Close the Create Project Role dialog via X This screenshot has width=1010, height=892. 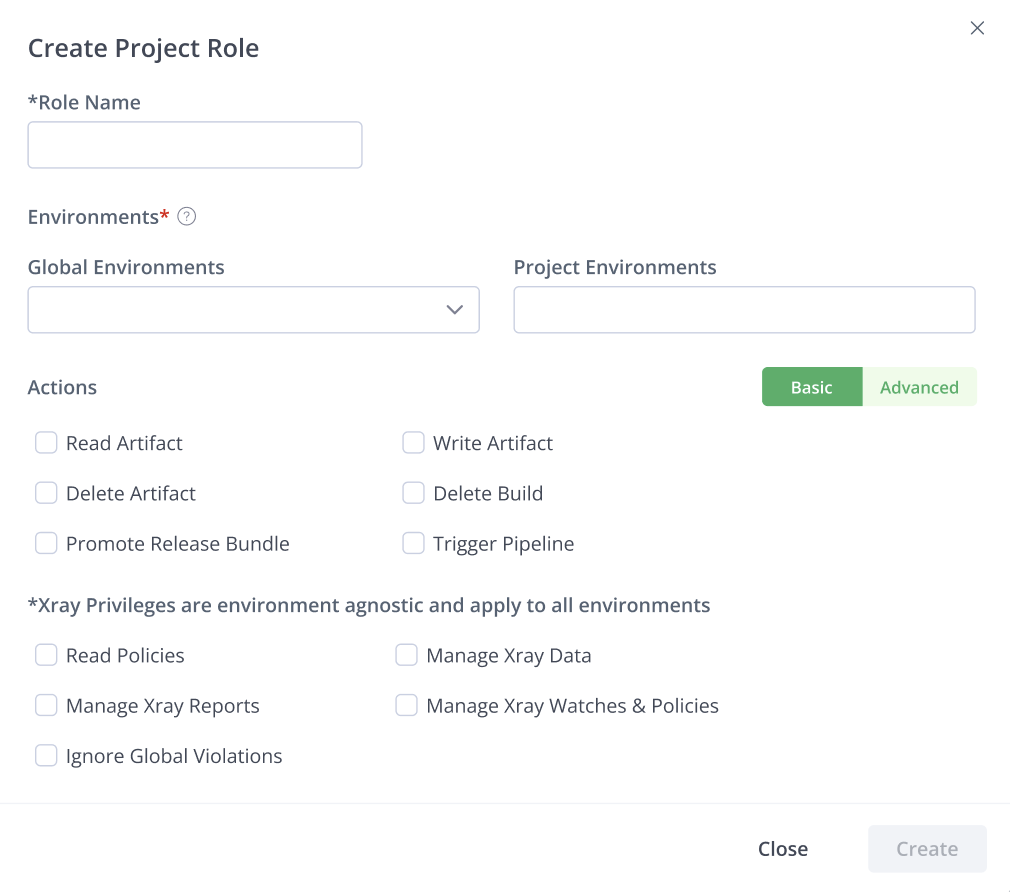coord(977,28)
